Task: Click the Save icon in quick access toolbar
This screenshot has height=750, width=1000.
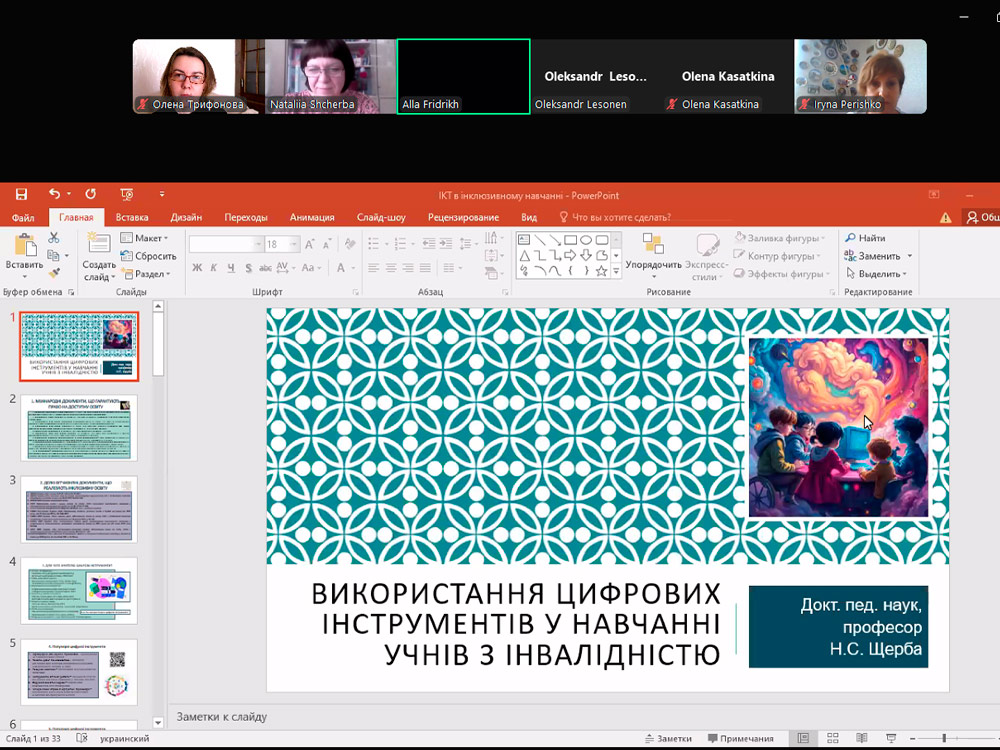Action: coord(23,194)
